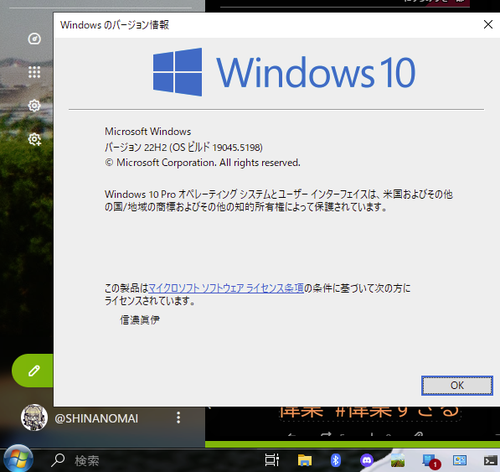The width and height of the screenshot is (500, 472).
Task: Click the Bluetooth icon on taskbar
Action: 335,460
